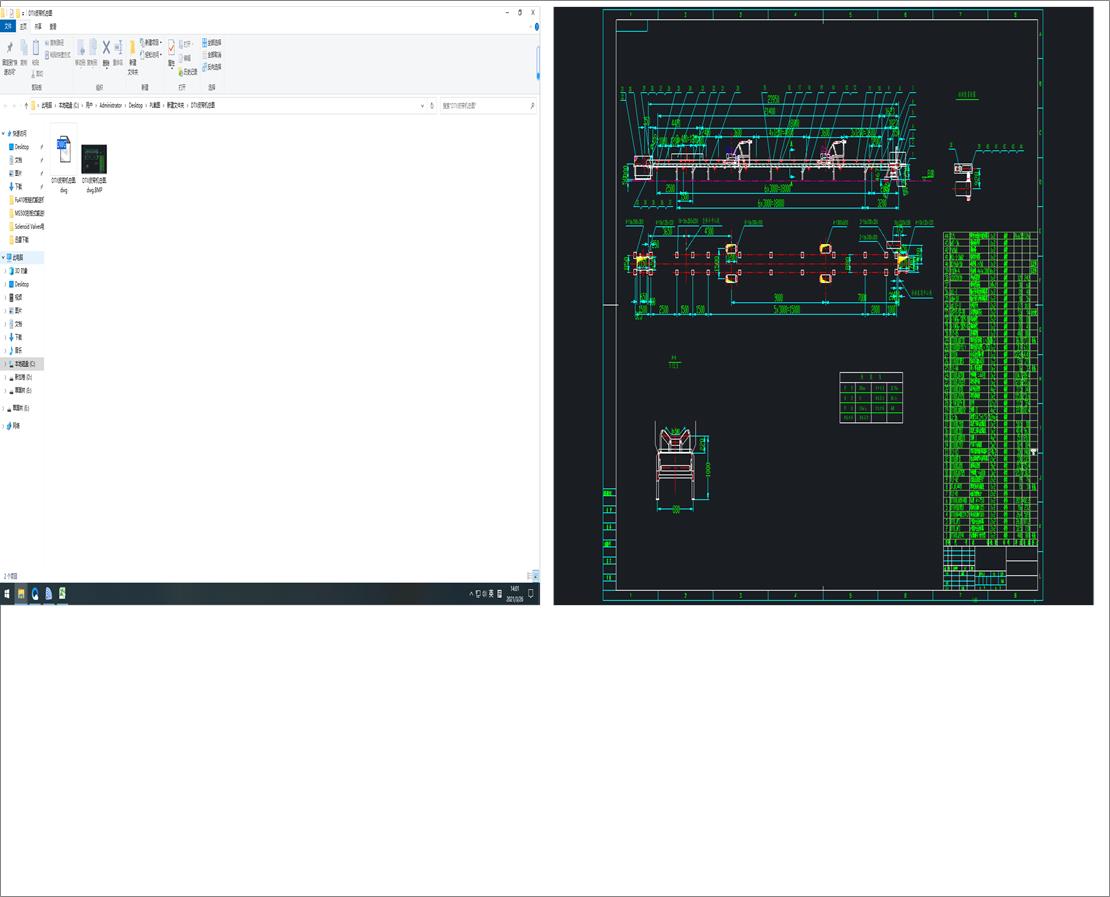This screenshot has height=897, width=1110.
Task: Click Select all in ribbon
Action: (212, 42)
